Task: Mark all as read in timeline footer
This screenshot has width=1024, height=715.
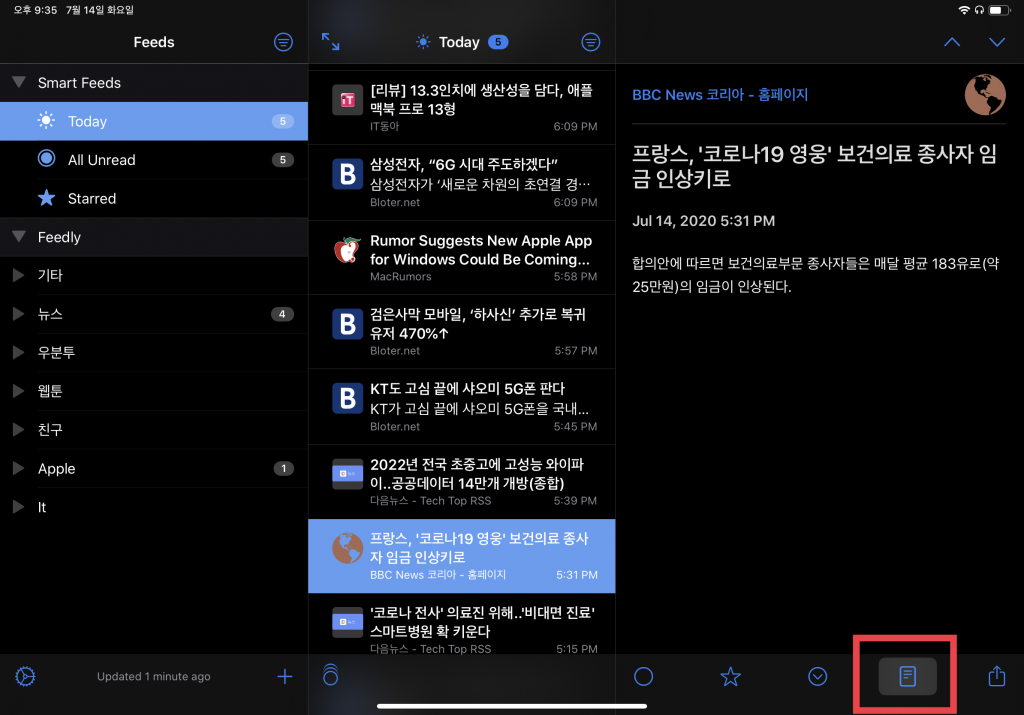Action: point(330,675)
